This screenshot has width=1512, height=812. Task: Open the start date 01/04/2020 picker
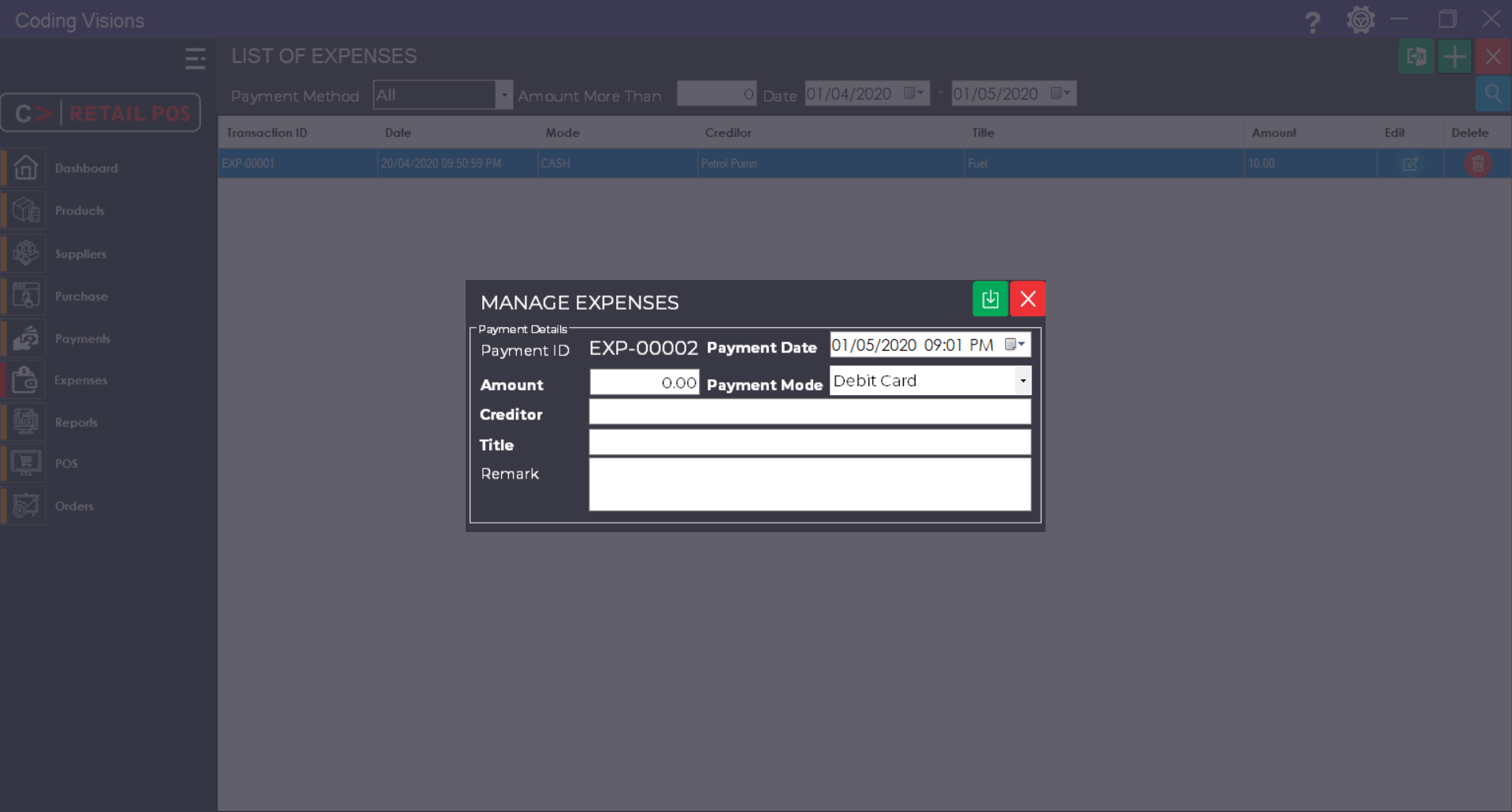(x=914, y=93)
